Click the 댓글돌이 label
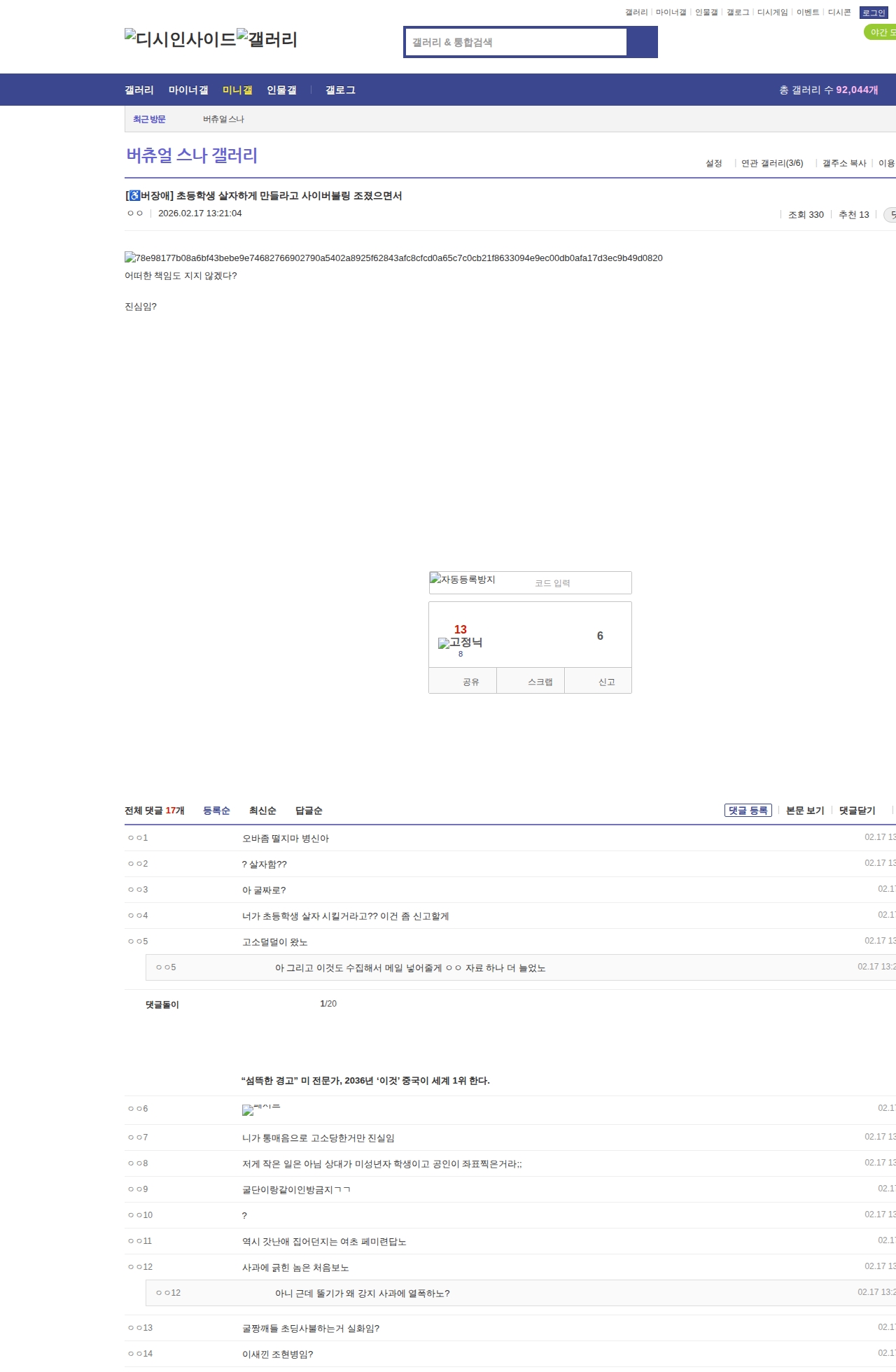The height and width of the screenshot is (1372, 896). (x=162, y=1004)
